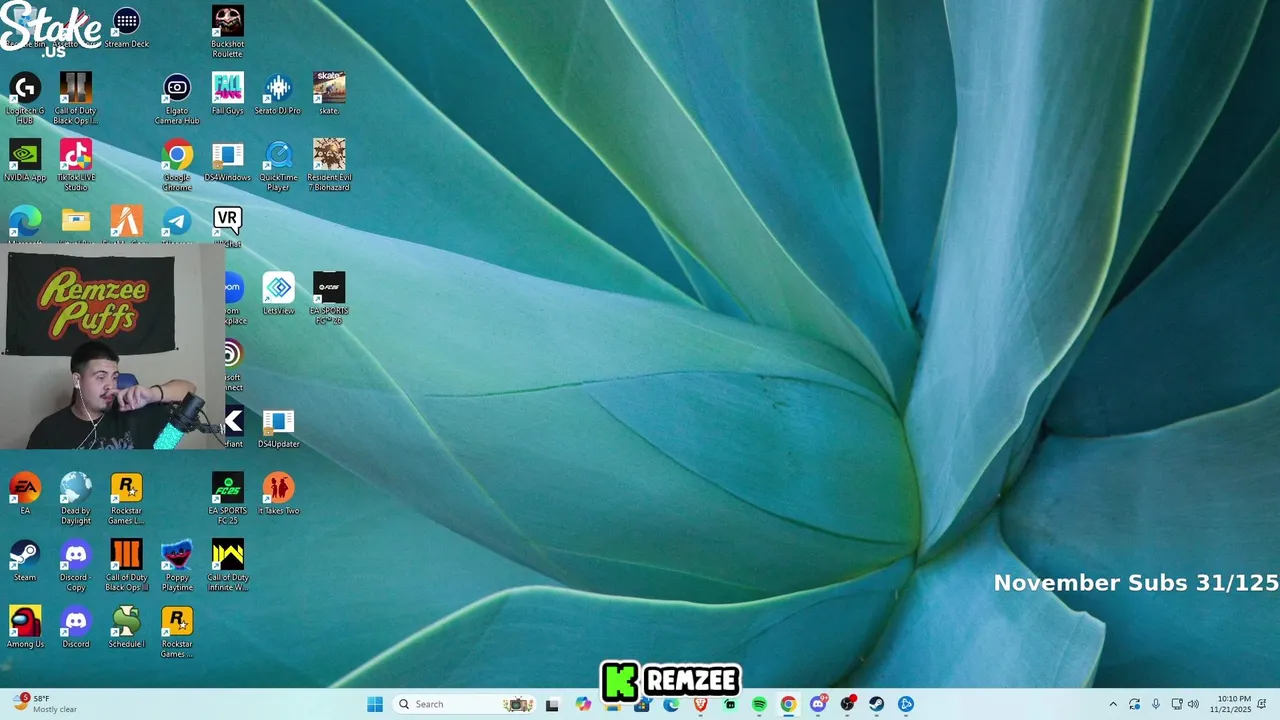This screenshot has width=1280, height=720.
Task: Launch EA SPORTS FC 25 shortcut
Action: [x=227, y=499]
